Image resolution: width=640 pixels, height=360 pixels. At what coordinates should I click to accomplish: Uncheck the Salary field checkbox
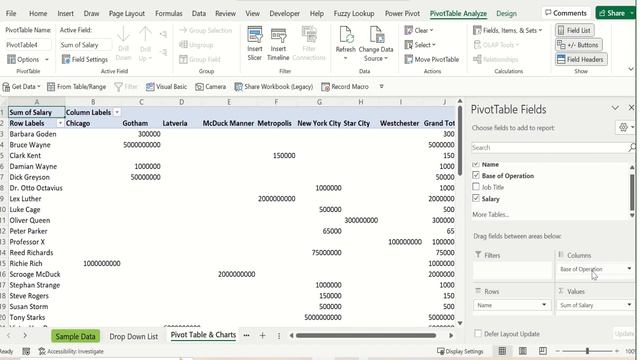476,198
